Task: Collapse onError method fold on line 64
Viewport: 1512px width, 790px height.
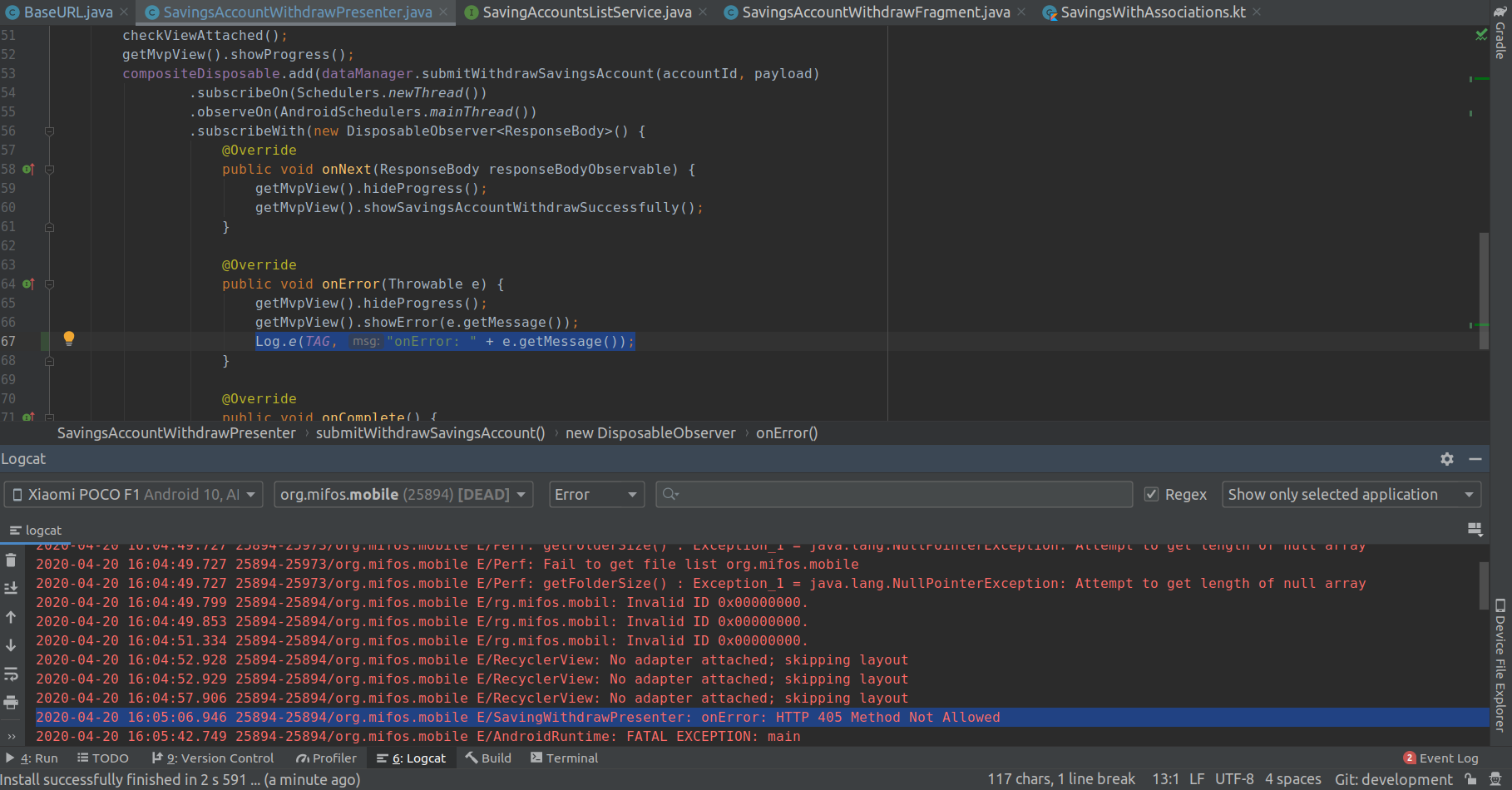Action: click(49, 284)
